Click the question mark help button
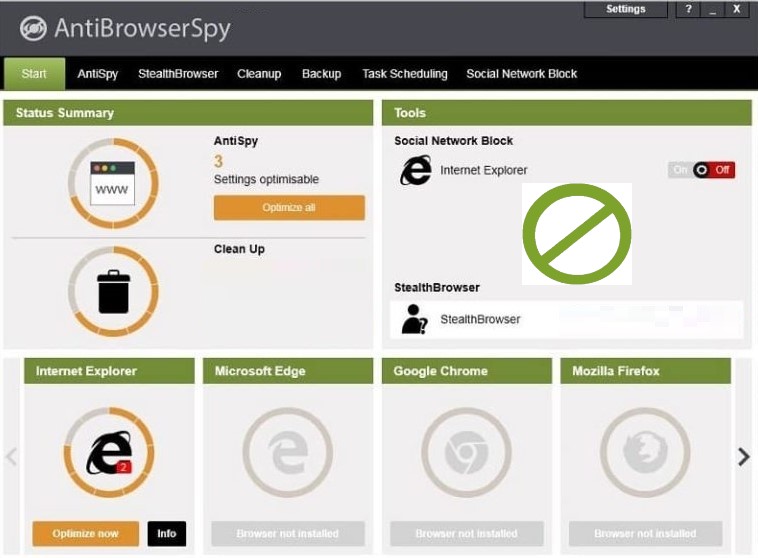Screen dimensions: 758x558 tap(688, 9)
